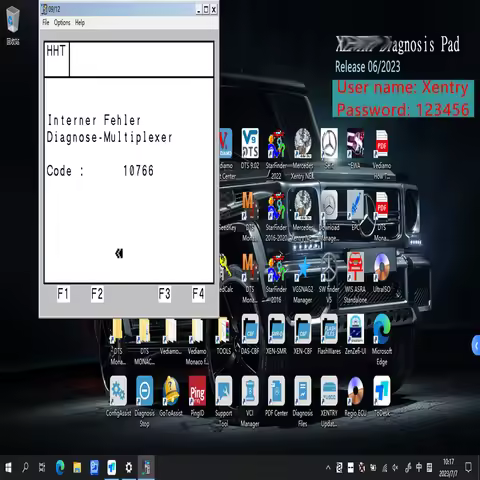Open the TOOLS folder shortcut
The height and width of the screenshot is (480, 480).
[224, 335]
